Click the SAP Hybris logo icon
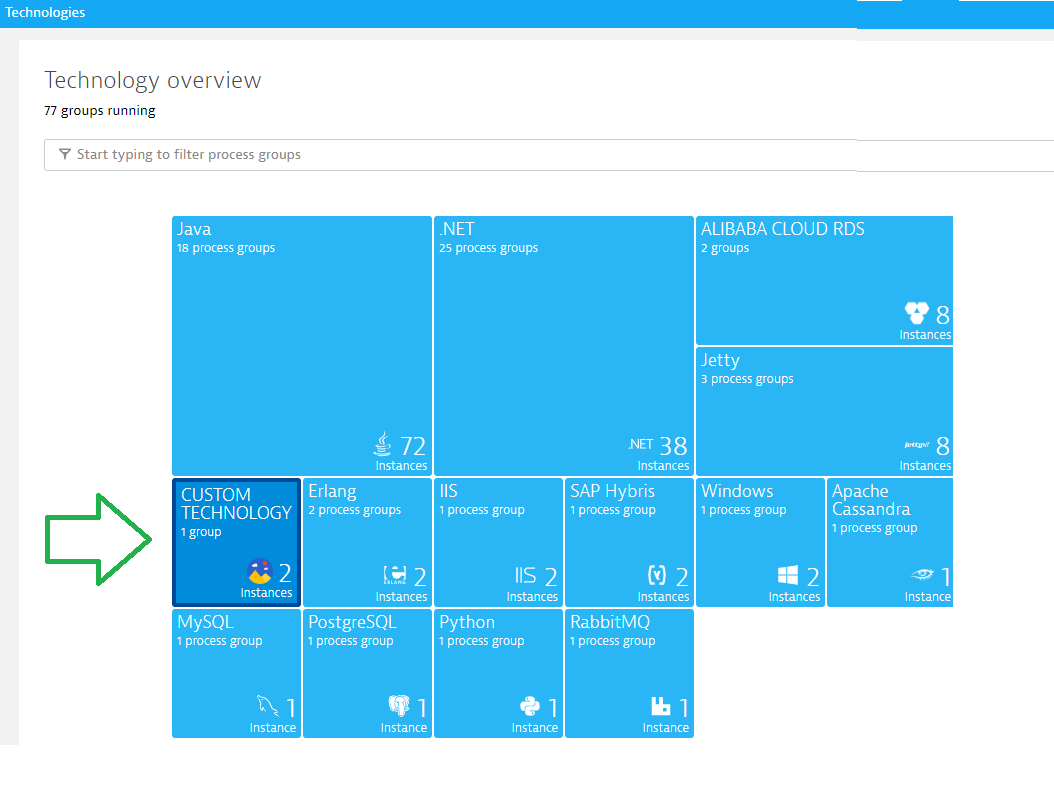This screenshot has height=786, width=1054. click(x=657, y=576)
